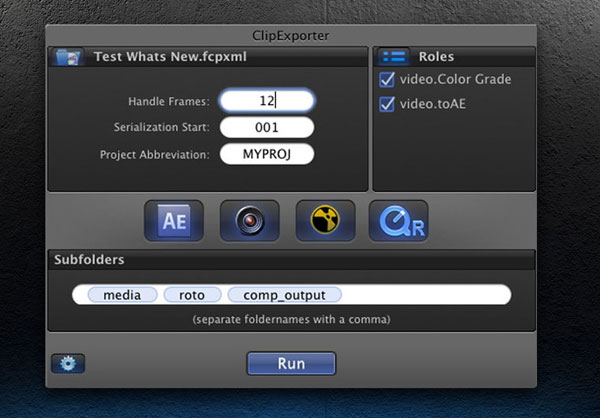Click the ClipExporter window title

291,36
